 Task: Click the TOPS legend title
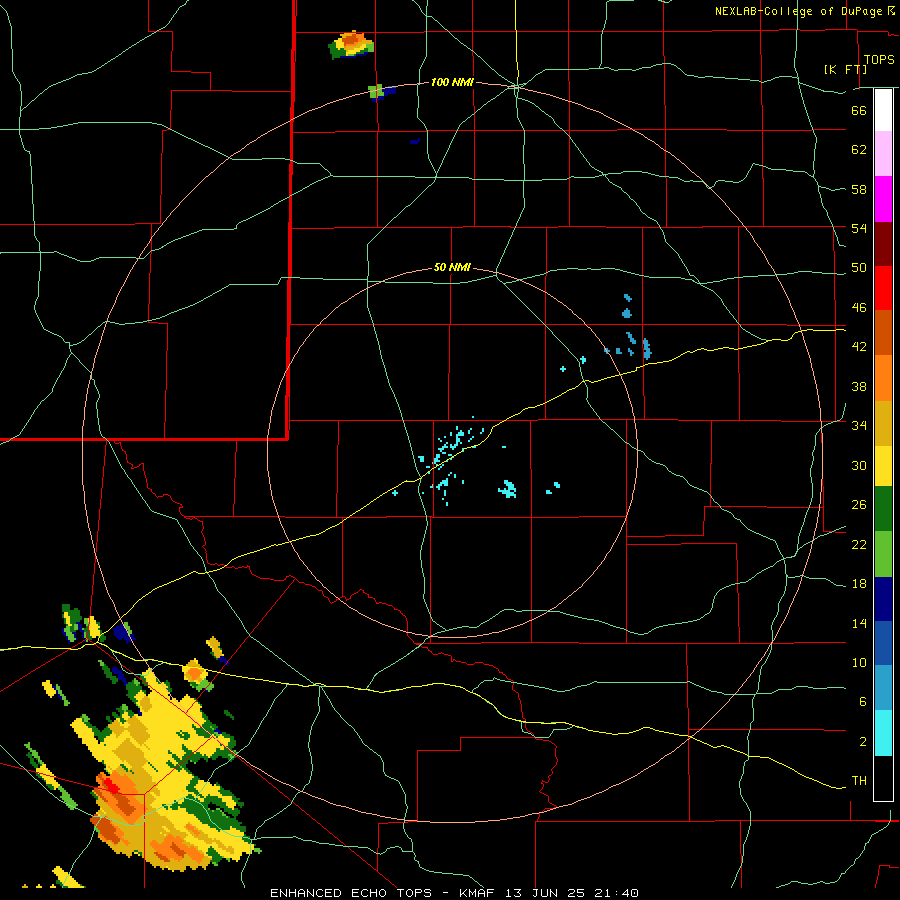[879, 60]
